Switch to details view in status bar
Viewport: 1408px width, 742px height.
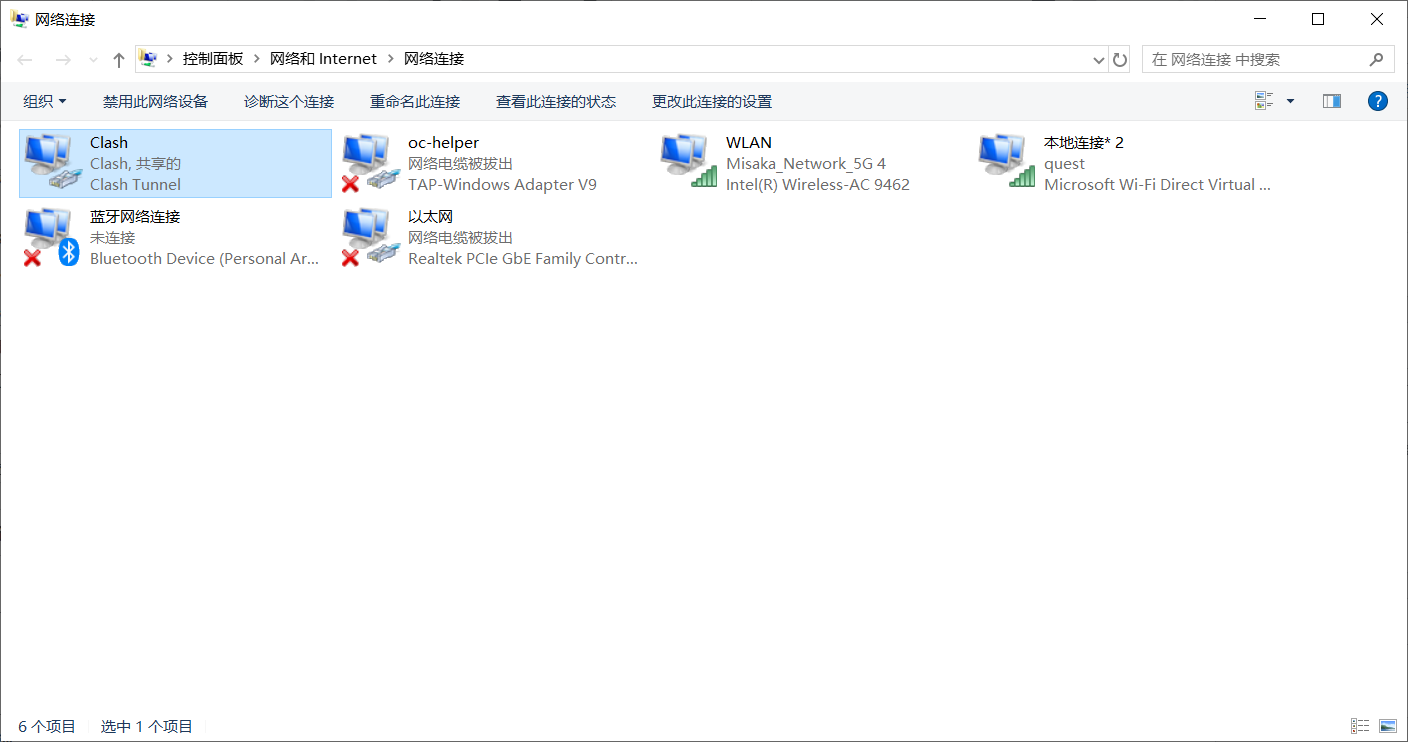[1360, 726]
